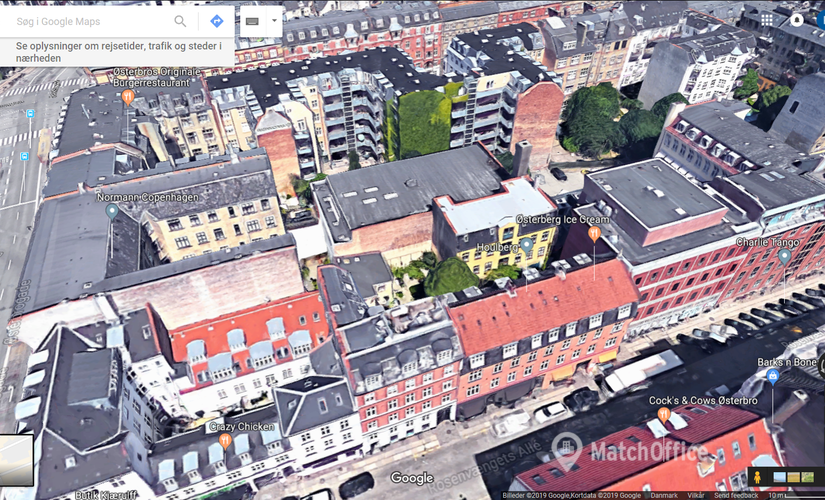Viewport: 825px width, 500px height.
Task: Click the on-screen keyboard icon
Action: tap(252, 21)
